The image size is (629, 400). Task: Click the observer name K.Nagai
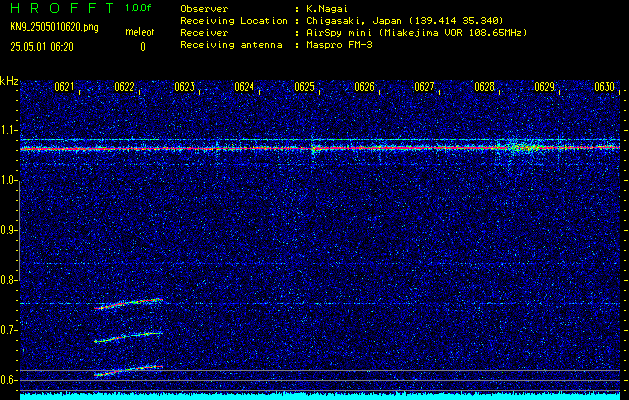pyautogui.click(x=327, y=9)
